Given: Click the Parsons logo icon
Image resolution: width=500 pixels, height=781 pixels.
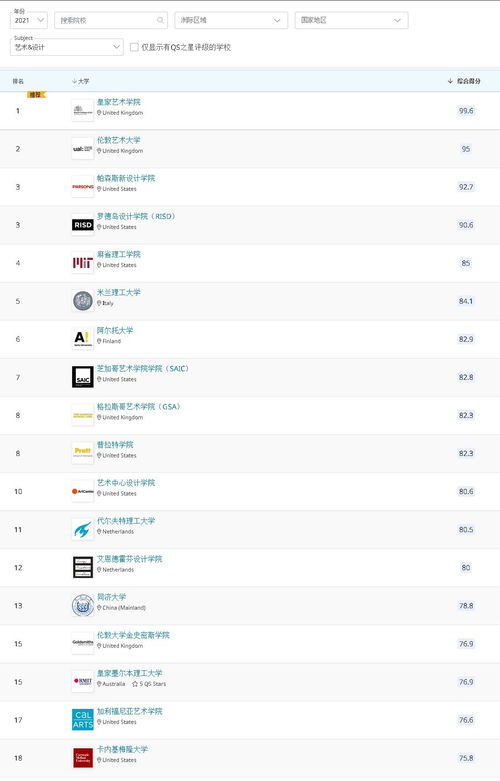Looking at the screenshot, I should coord(83,187).
